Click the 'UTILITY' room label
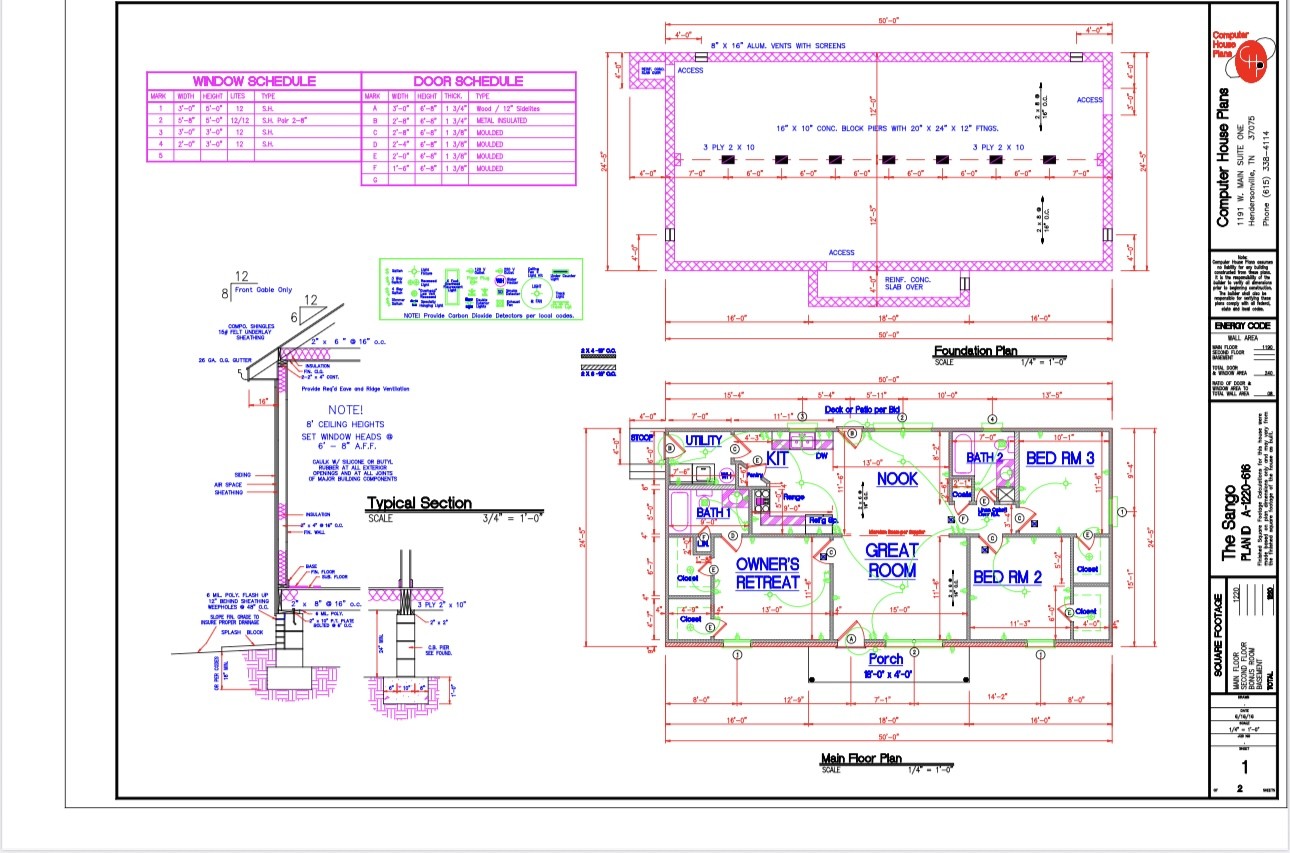The height and width of the screenshot is (853, 1290). 704,441
